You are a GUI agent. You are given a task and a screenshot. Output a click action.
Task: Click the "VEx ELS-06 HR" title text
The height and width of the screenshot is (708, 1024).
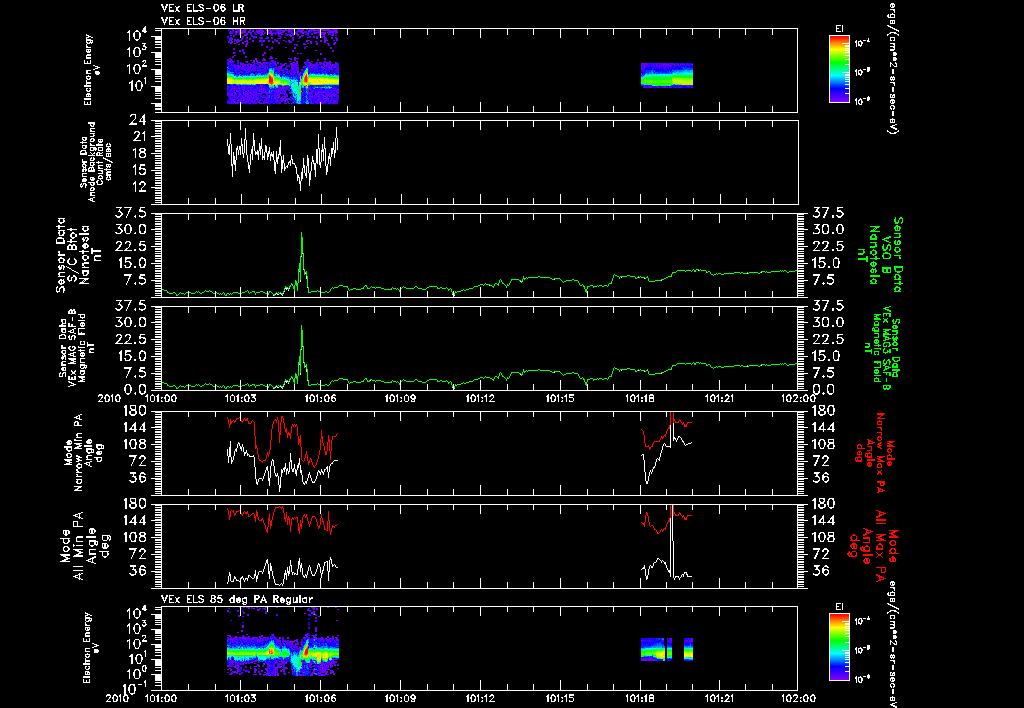[202, 21]
